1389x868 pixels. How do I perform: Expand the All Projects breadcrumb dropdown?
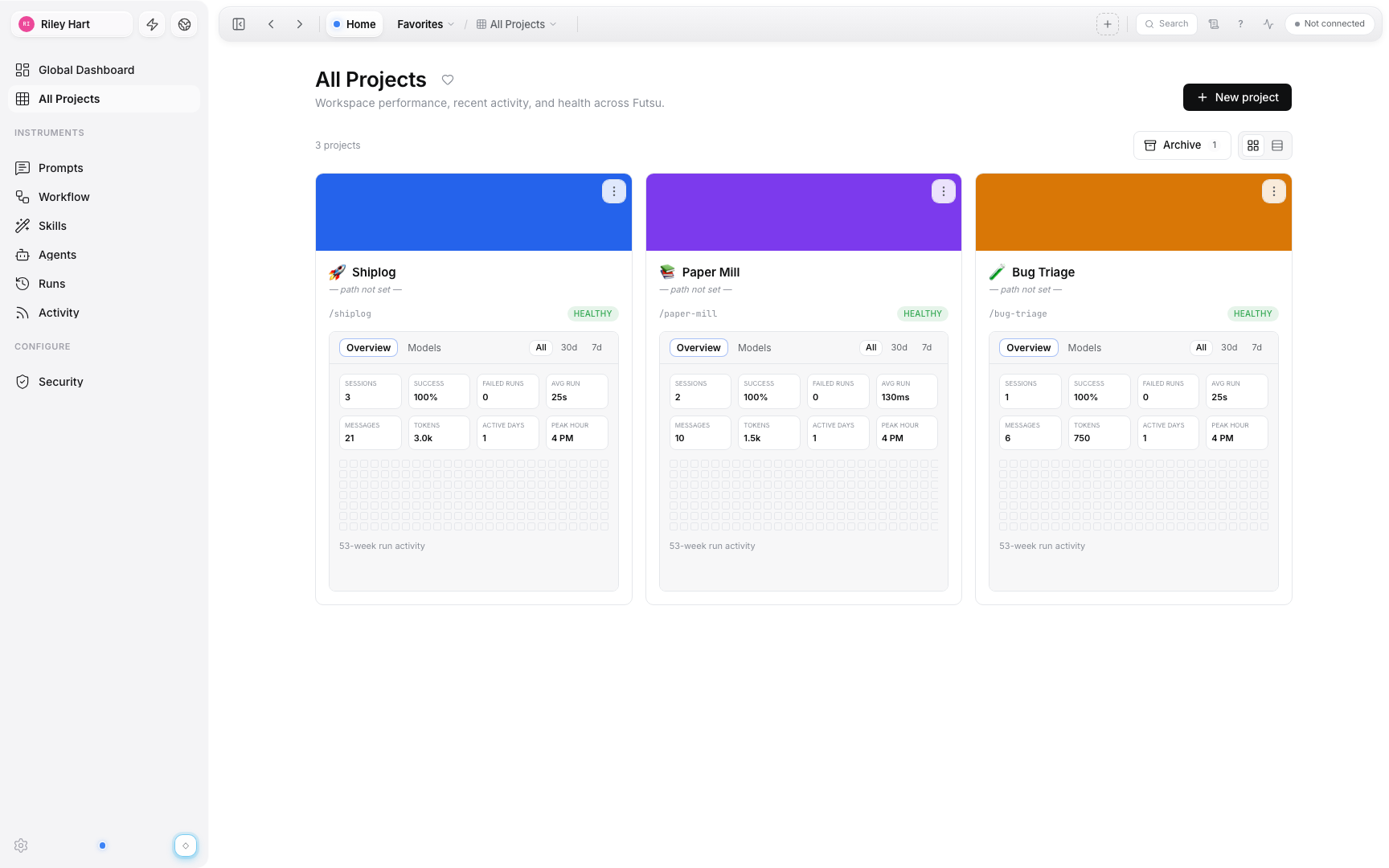[x=516, y=24]
